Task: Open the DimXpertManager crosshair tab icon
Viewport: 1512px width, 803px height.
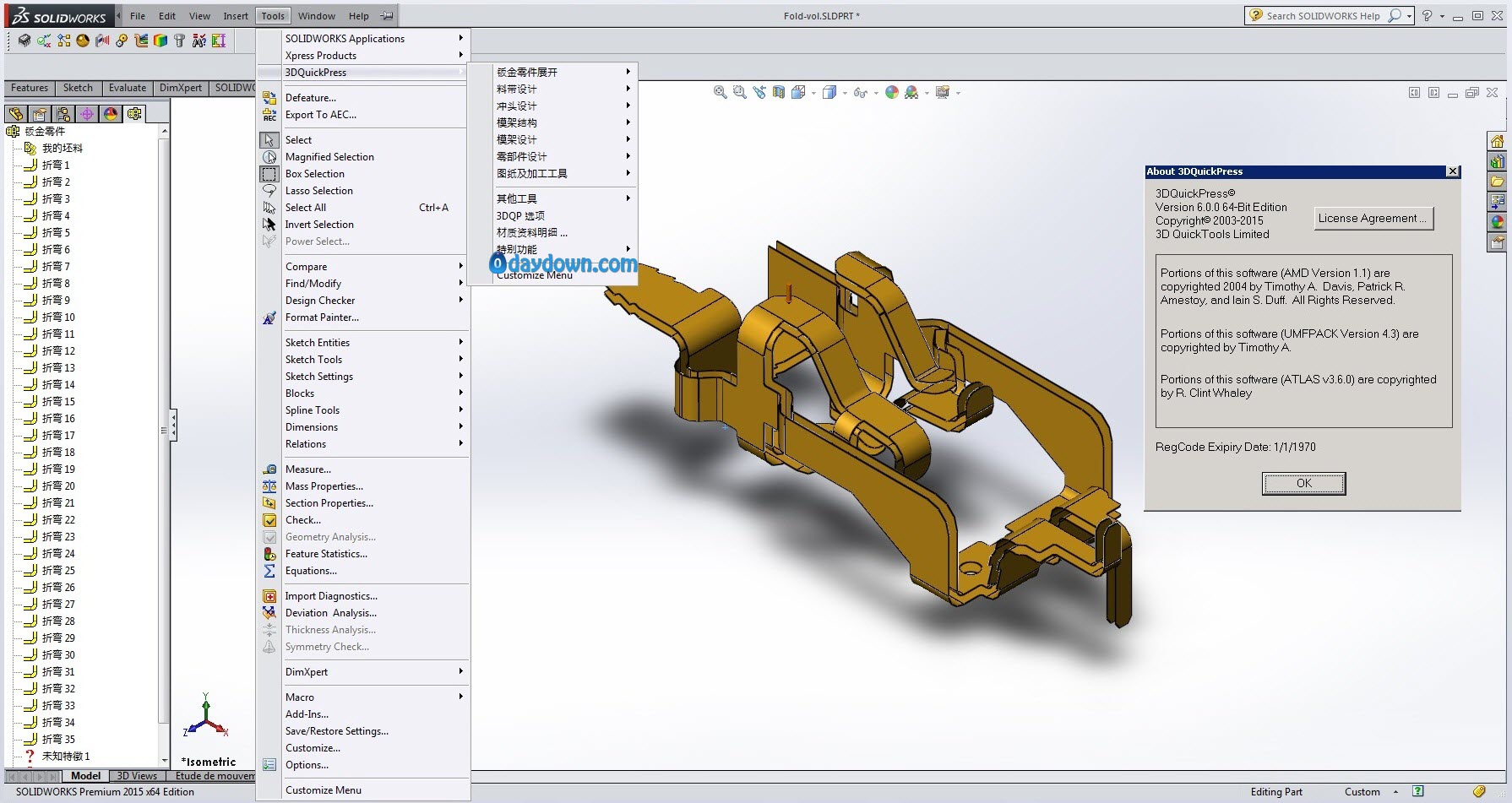Action: pyautogui.click(x=87, y=113)
